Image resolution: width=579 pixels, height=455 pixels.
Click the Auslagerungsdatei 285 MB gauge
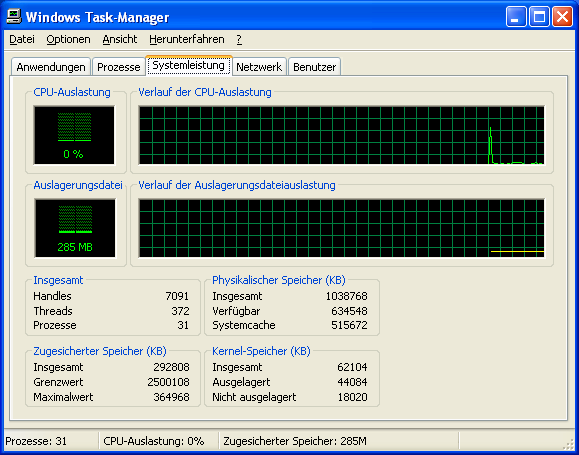75,228
